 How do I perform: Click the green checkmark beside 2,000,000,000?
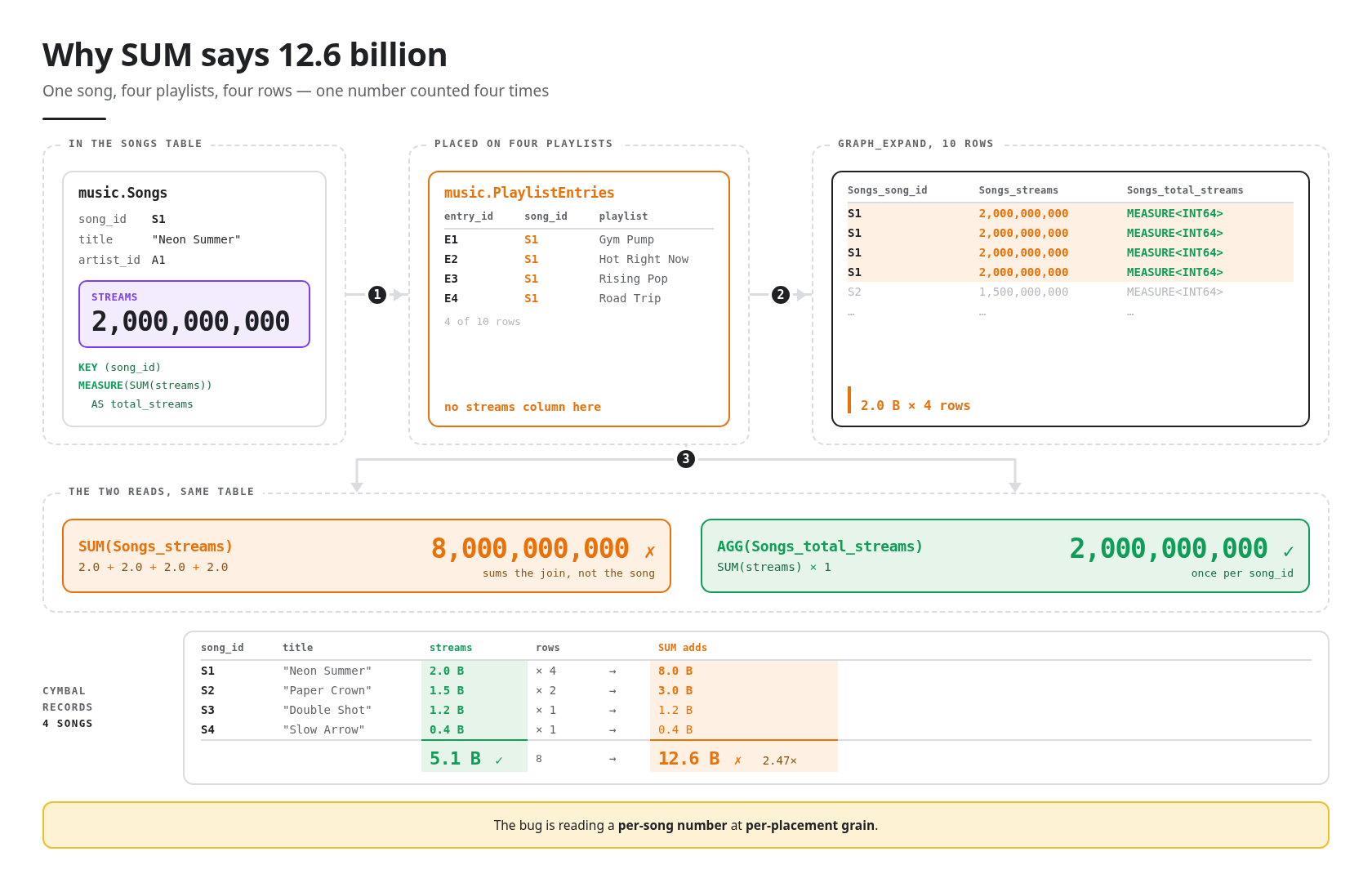tap(1288, 551)
